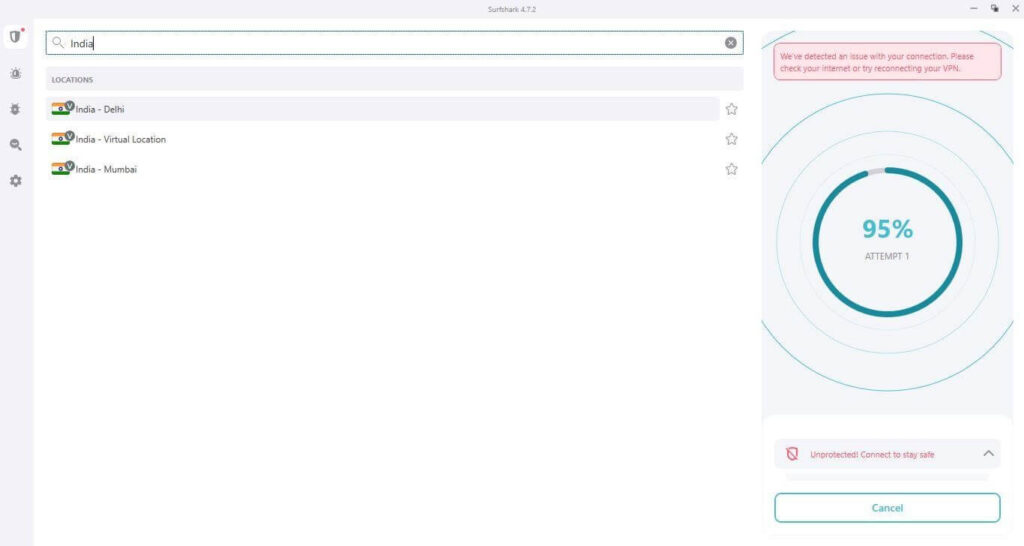Open Settings via the gear icon
Screen dimensions: 1024x546
(15, 181)
